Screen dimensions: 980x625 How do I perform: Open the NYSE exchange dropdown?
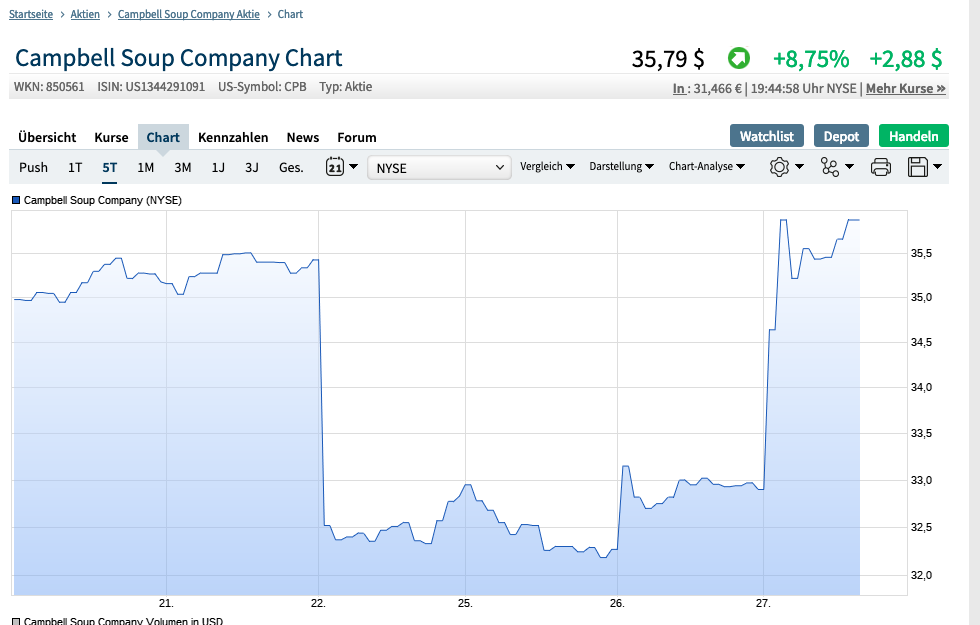tap(438, 167)
